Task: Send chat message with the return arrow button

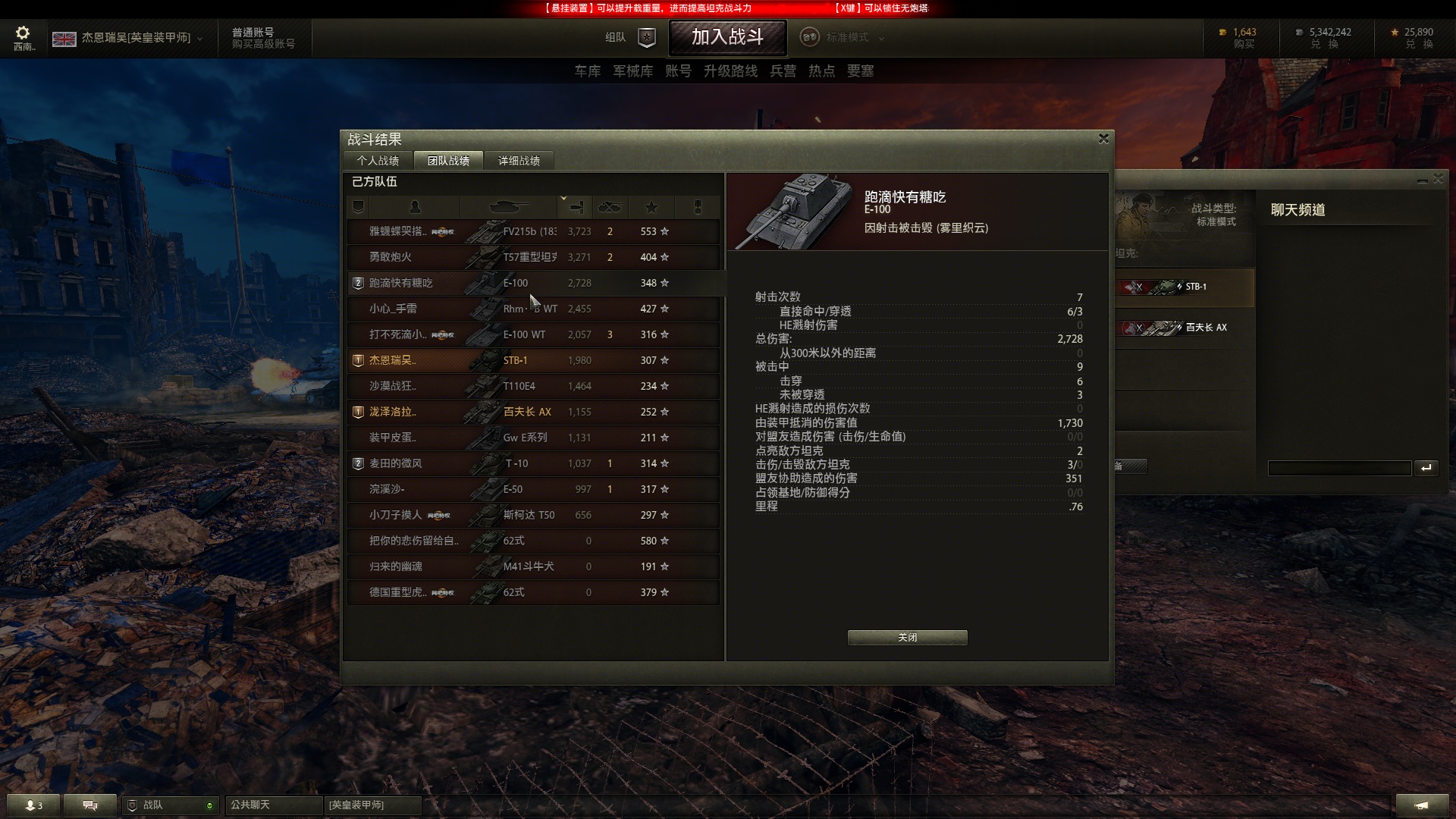Action: click(x=1426, y=468)
